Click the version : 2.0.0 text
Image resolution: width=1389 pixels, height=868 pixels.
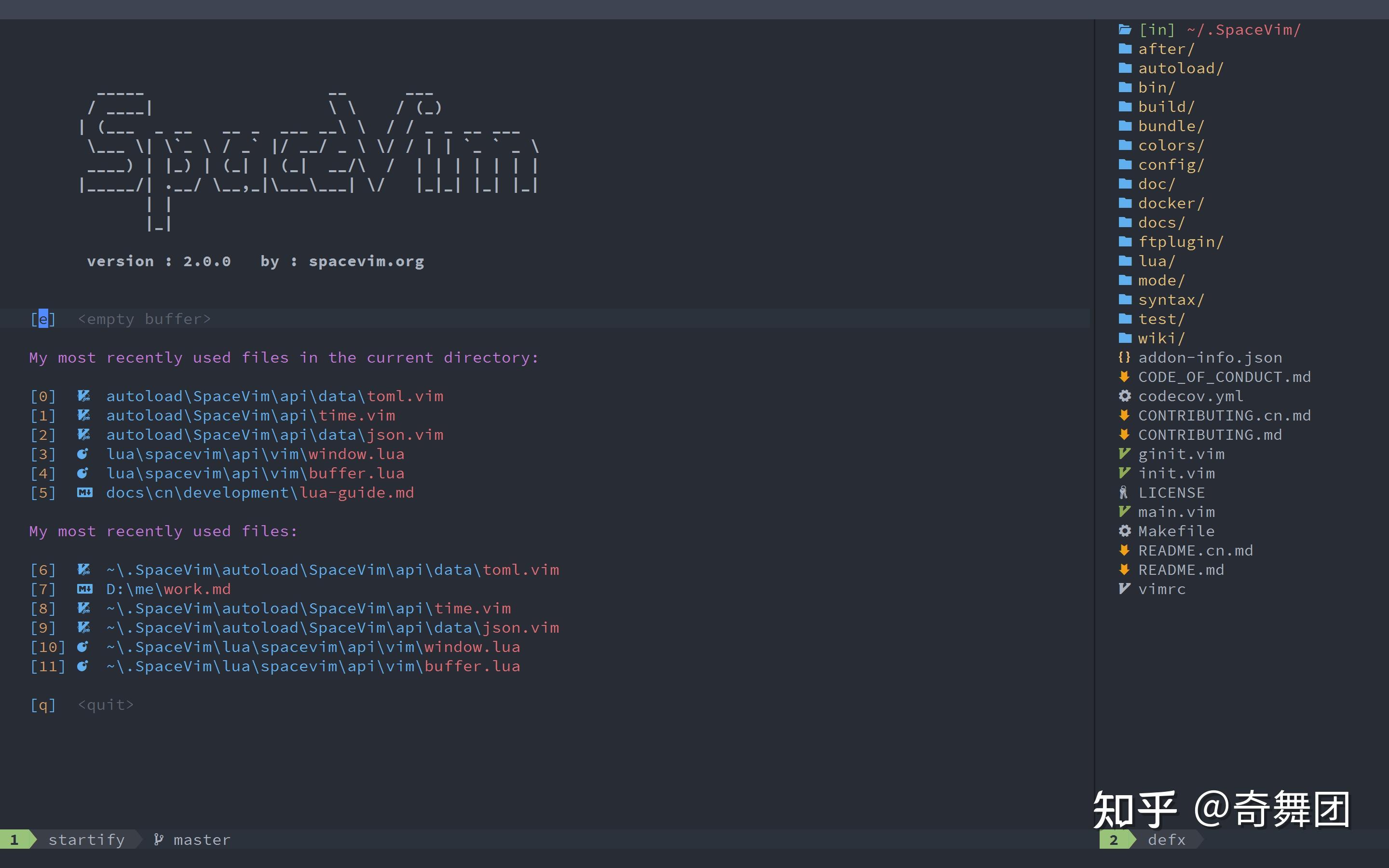coord(159,261)
